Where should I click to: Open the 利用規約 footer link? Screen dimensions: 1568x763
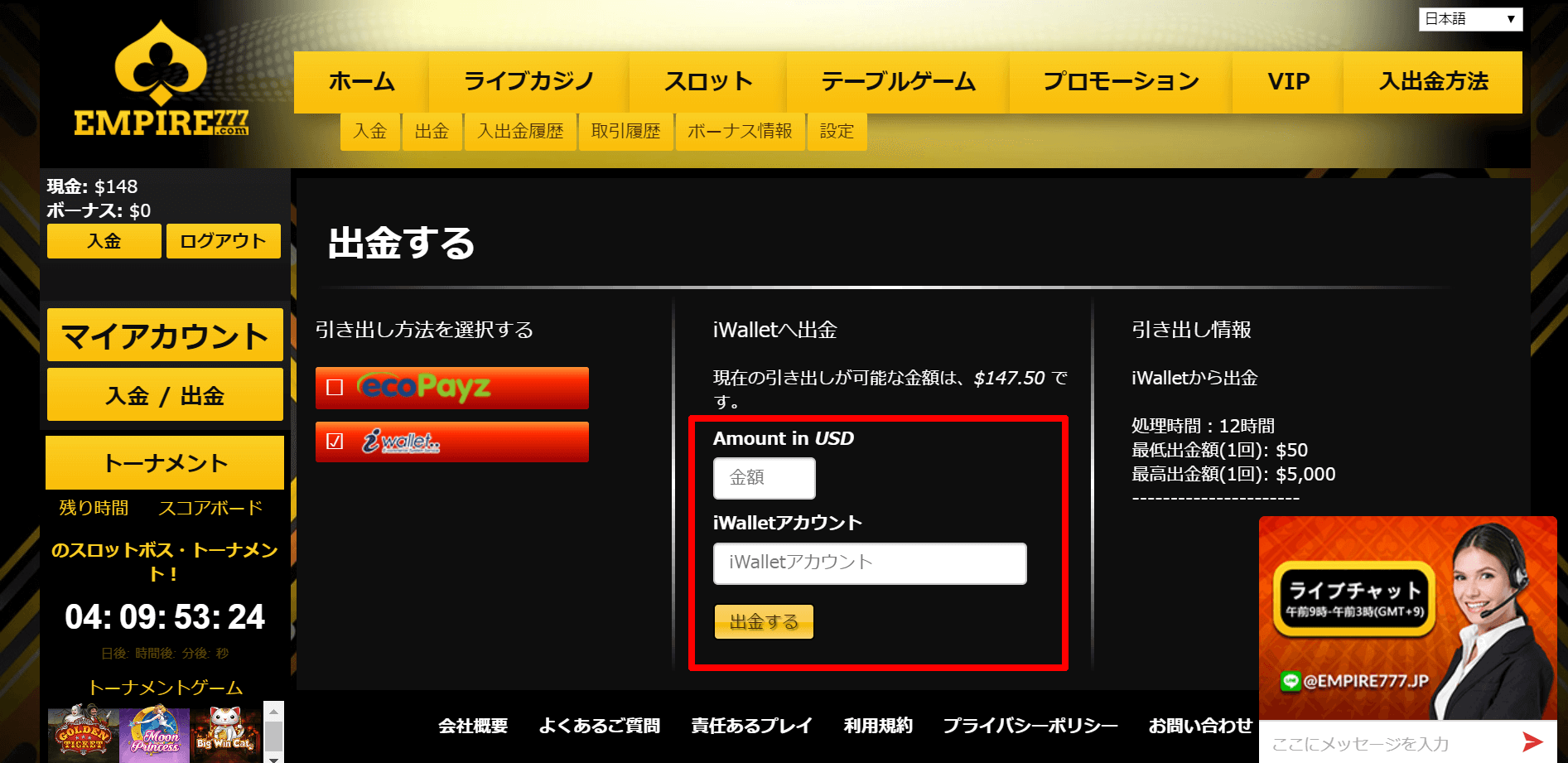(878, 726)
